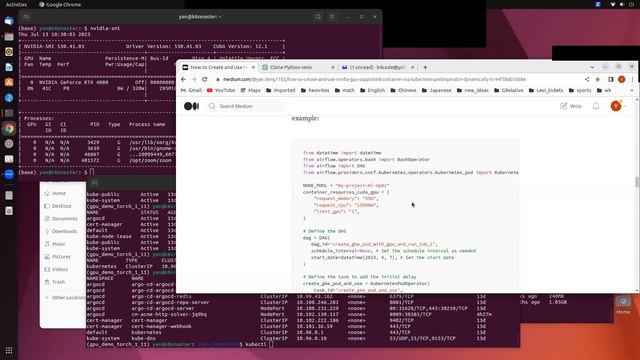Open the system status menu in top bar
Viewport: 640px width, 360px height.
621,4
